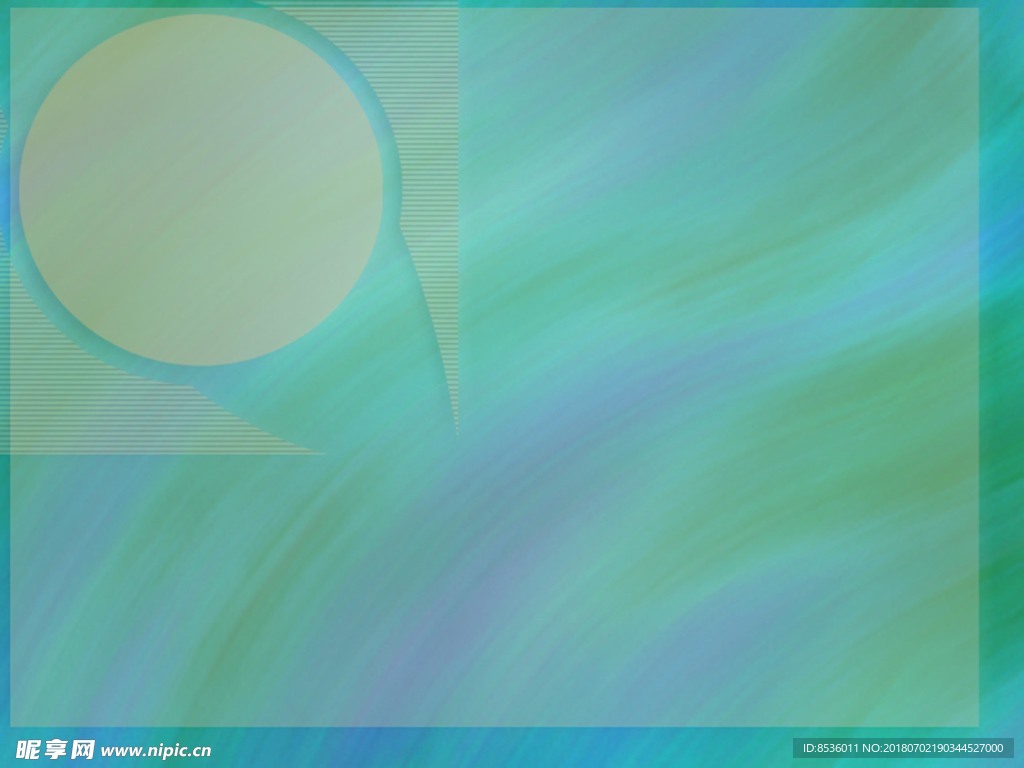
Task: Click top-right corner of the translucent panel
Action: click(976, 10)
